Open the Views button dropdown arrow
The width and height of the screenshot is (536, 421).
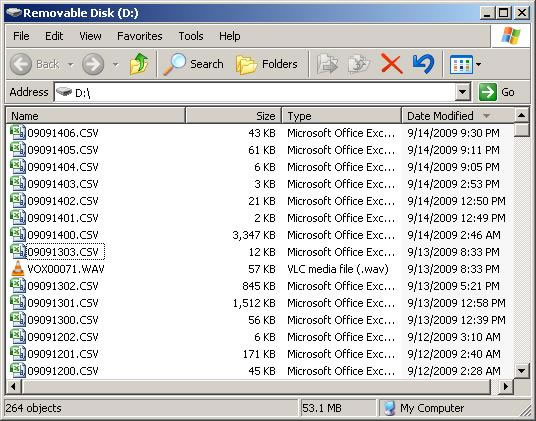[478, 64]
